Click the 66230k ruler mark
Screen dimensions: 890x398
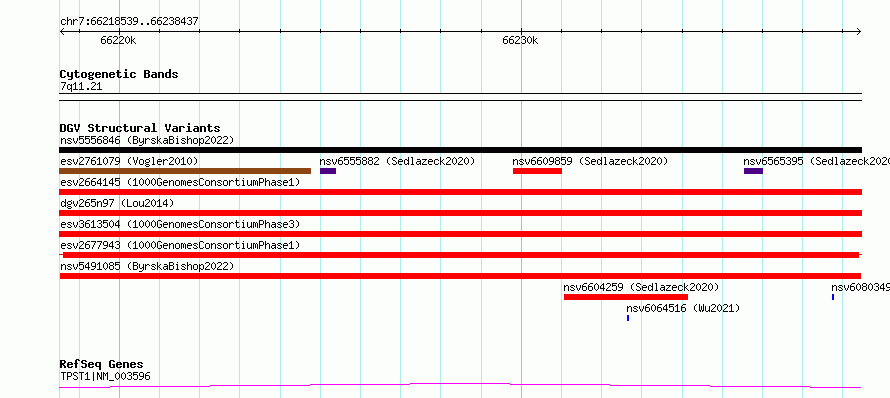tap(520, 40)
